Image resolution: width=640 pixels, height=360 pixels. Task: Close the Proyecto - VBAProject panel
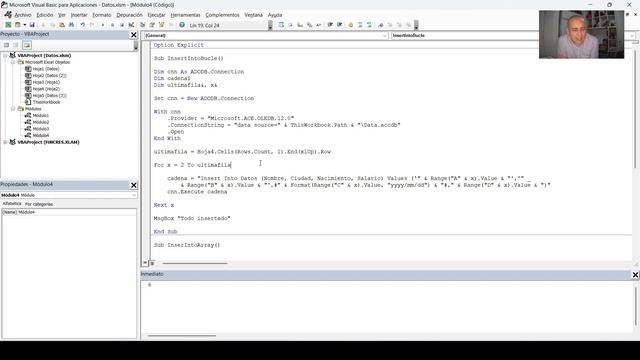tap(133, 35)
